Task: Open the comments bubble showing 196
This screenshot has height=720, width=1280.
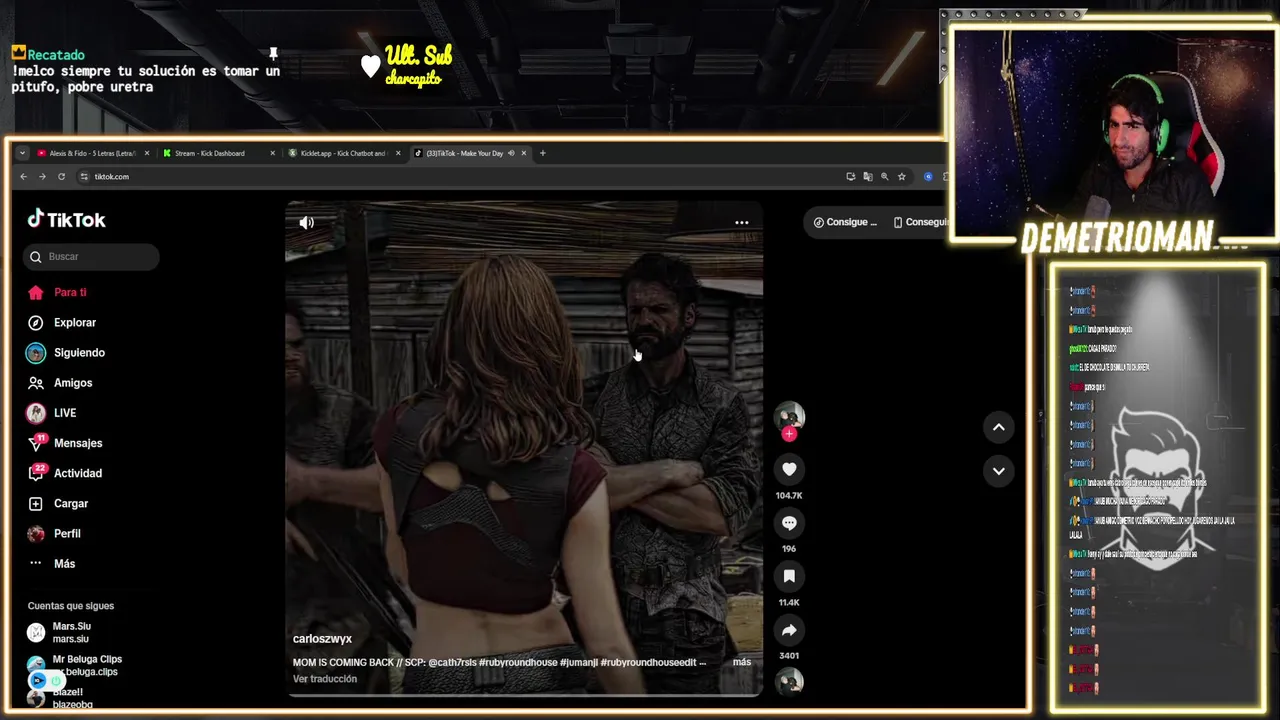Action: (789, 523)
